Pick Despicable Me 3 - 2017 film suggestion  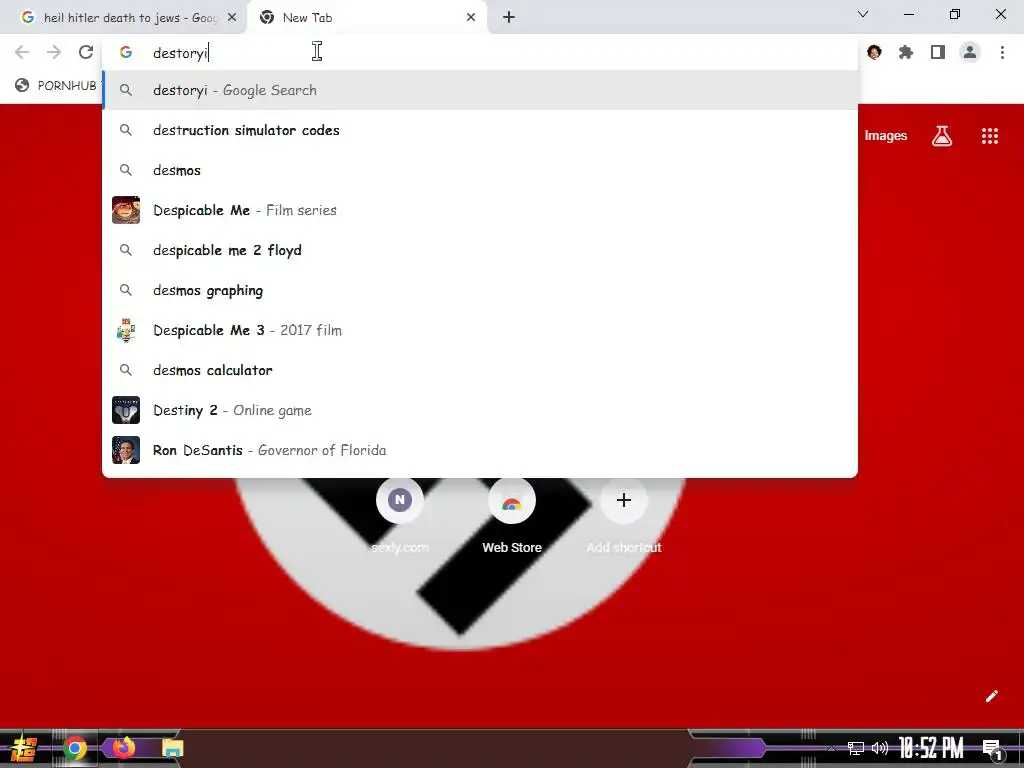click(480, 330)
